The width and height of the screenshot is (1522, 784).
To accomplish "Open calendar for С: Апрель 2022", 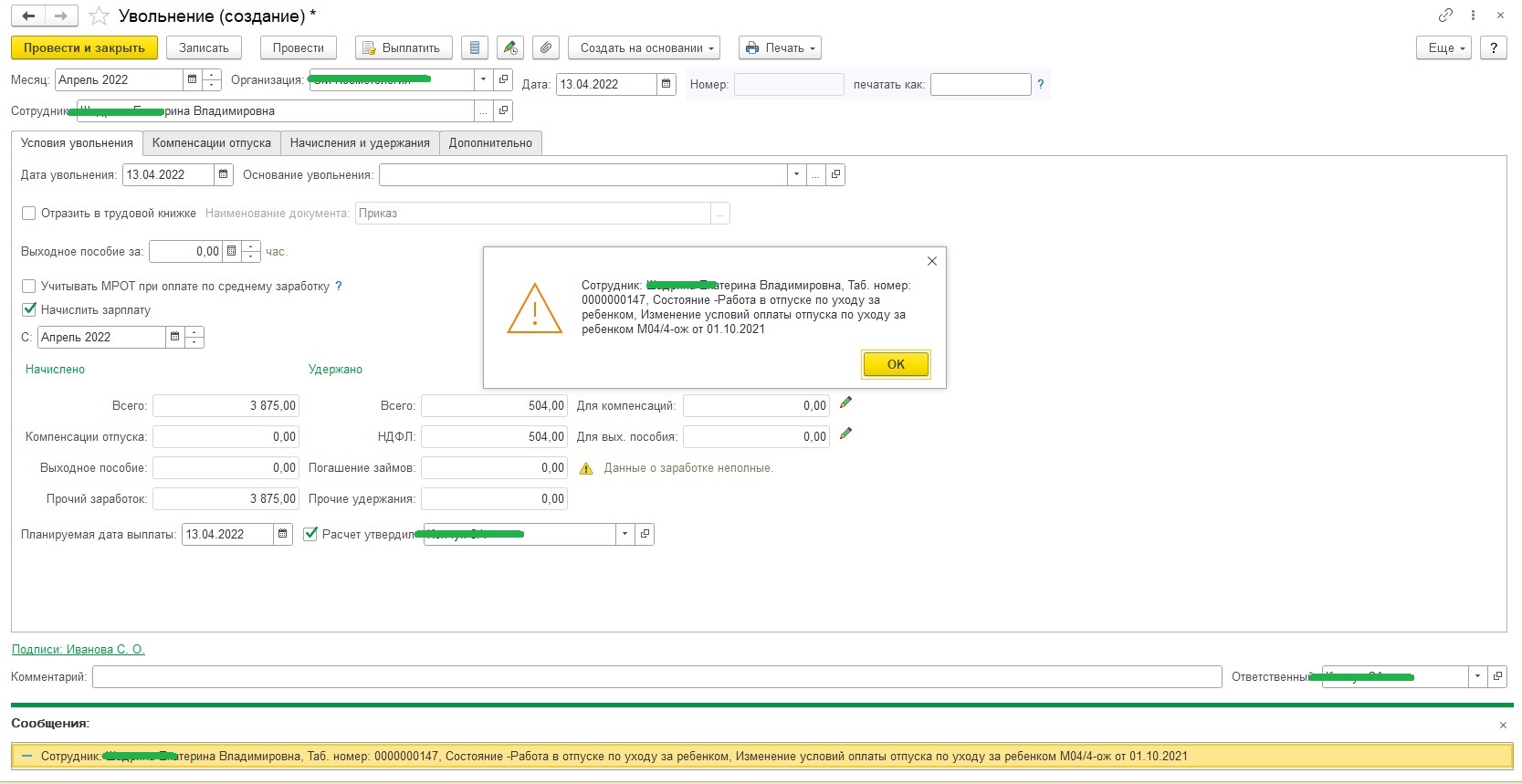I will click(174, 337).
